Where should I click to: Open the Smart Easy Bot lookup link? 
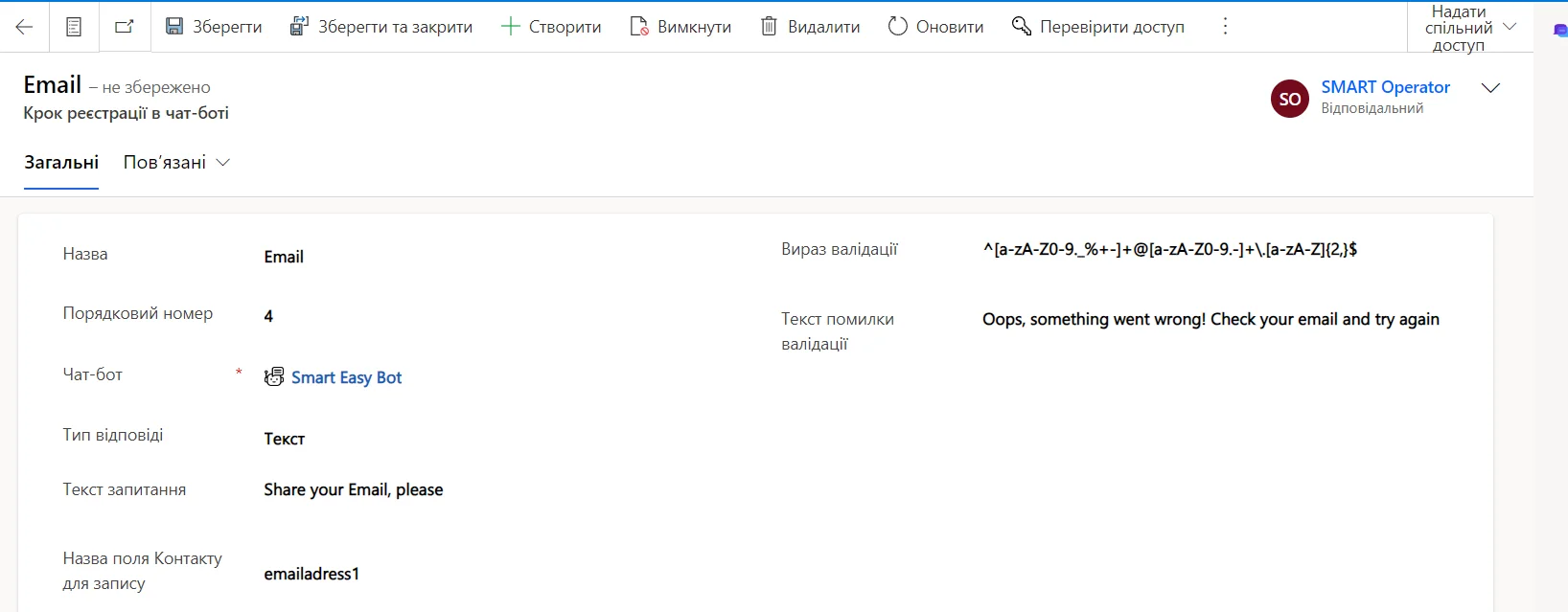point(346,377)
